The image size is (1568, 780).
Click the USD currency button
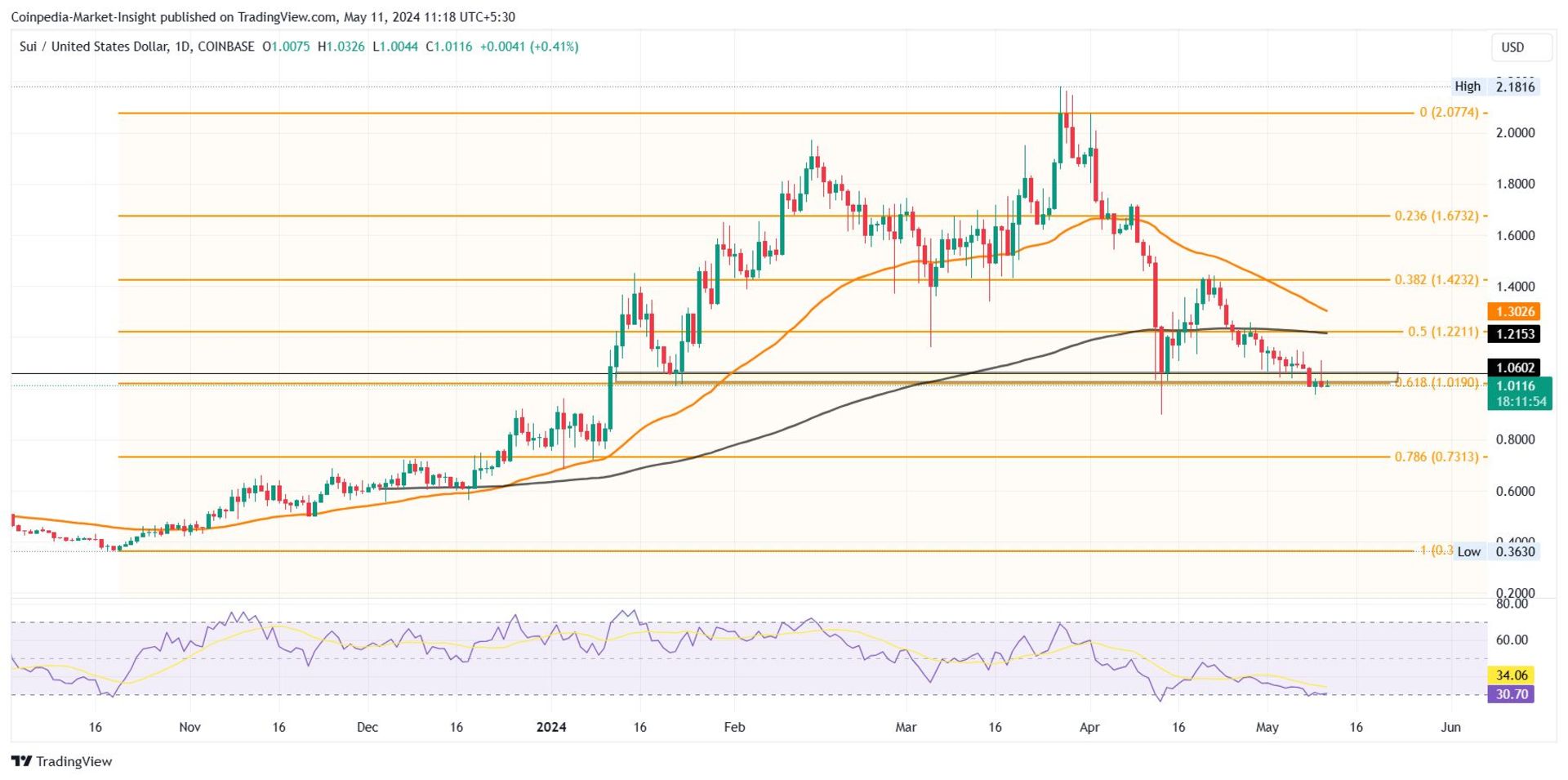click(x=1520, y=47)
